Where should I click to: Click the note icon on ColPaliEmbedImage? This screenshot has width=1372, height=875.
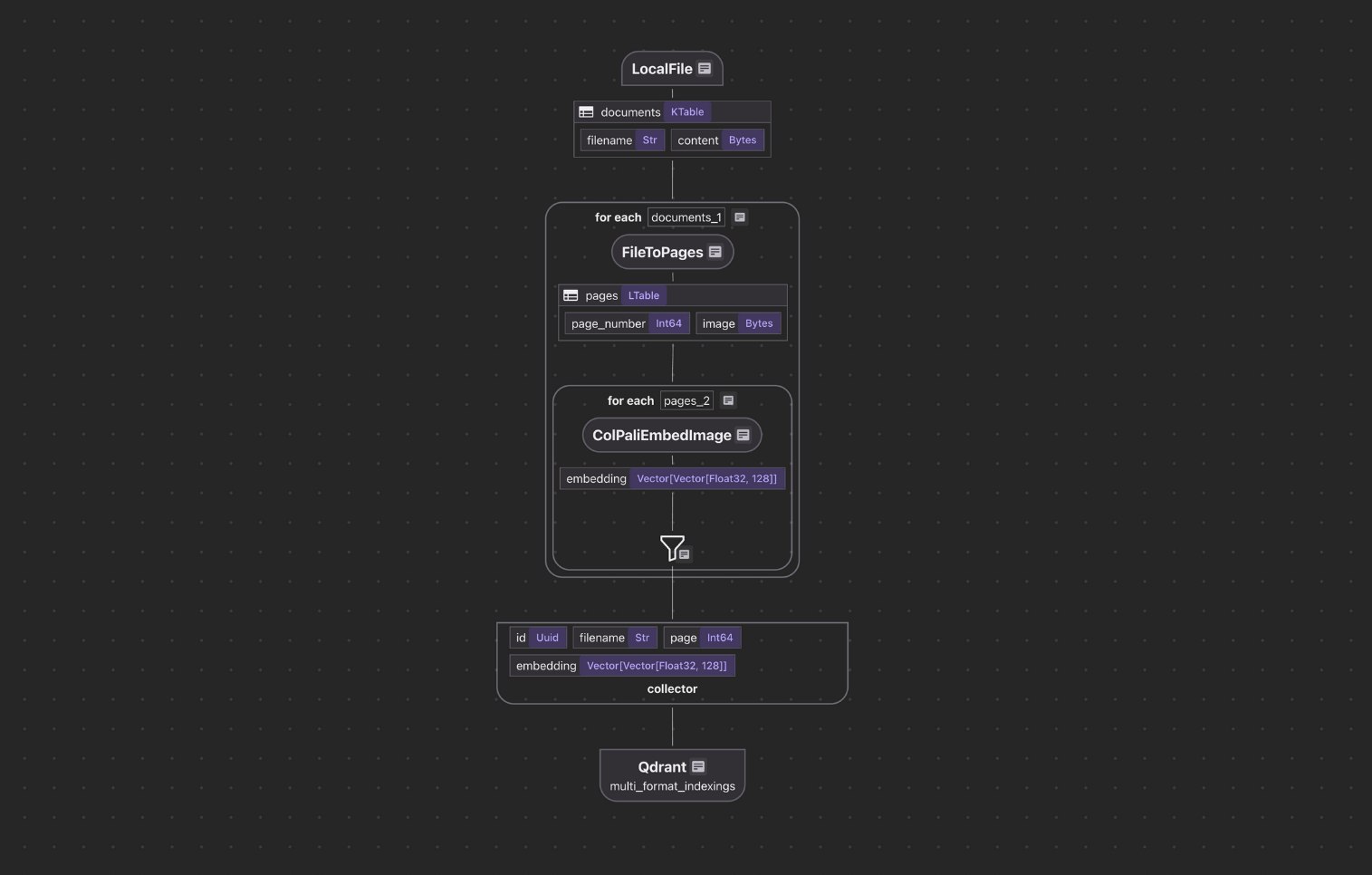(x=744, y=435)
